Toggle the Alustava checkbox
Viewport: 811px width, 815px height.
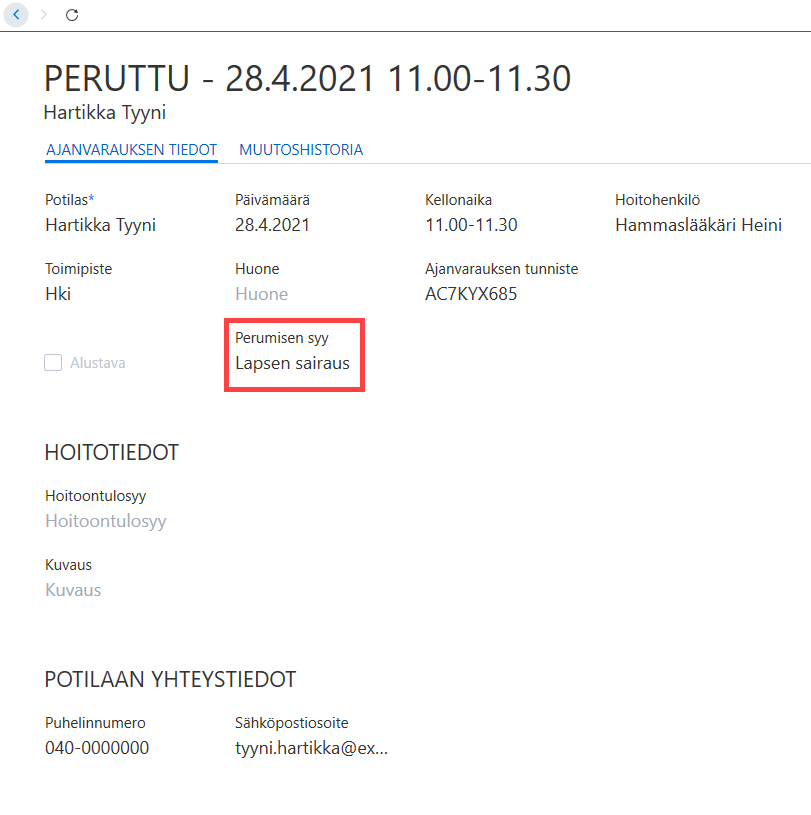(x=53, y=362)
